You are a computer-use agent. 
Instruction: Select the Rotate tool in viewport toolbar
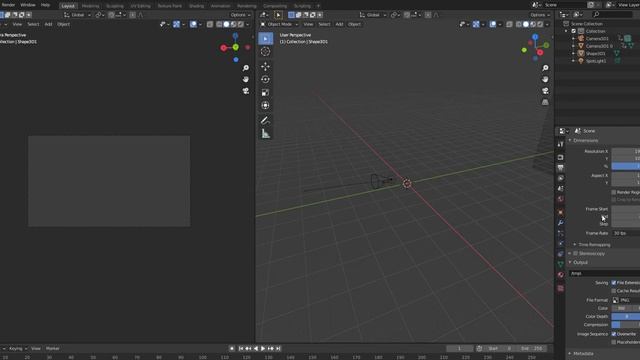(x=265, y=79)
